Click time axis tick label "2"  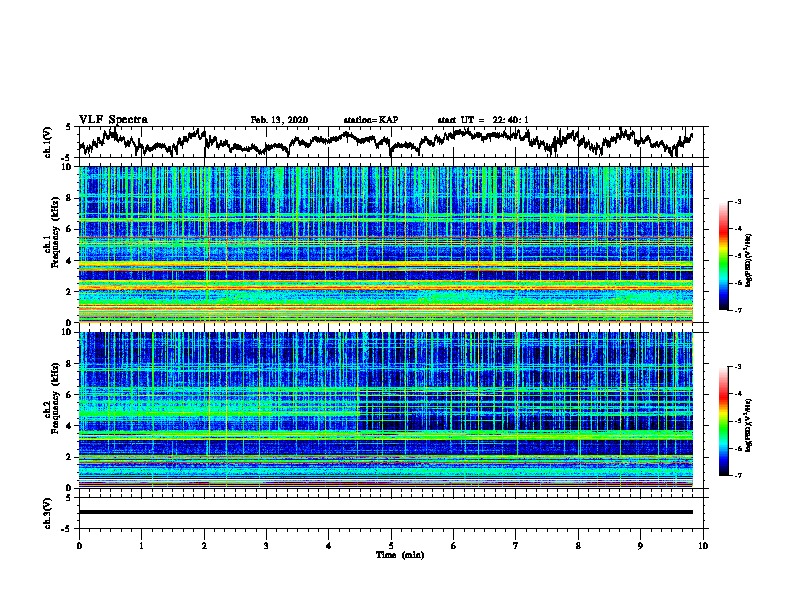(204, 546)
